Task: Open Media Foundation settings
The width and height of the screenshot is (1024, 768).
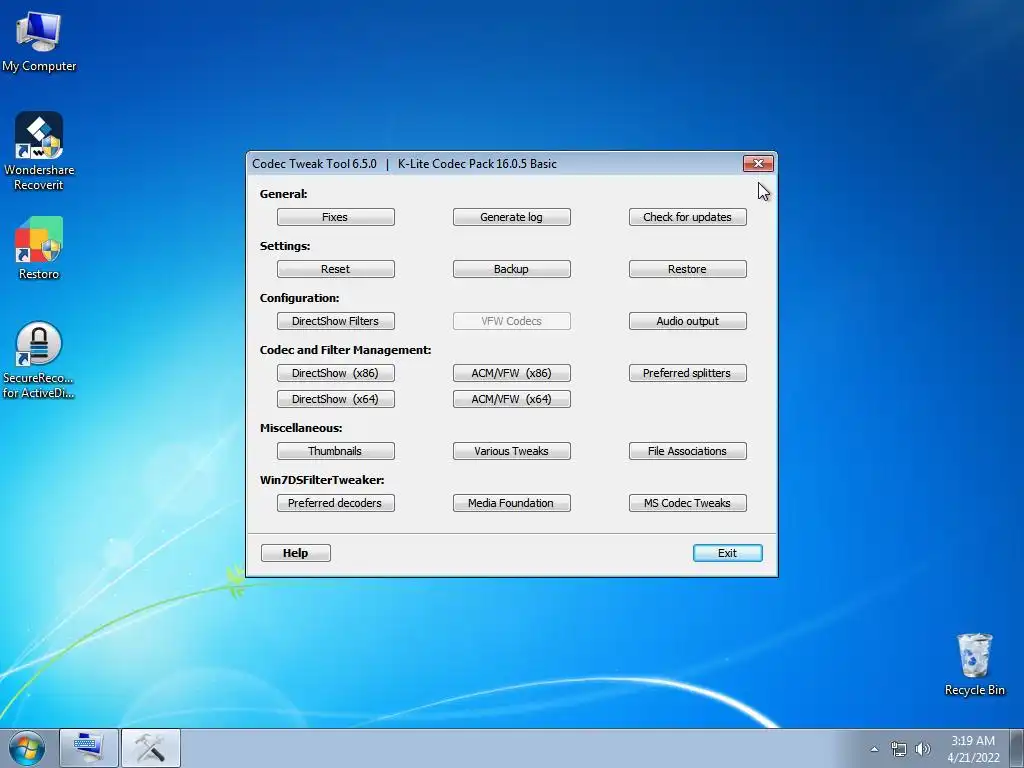Action: click(511, 503)
